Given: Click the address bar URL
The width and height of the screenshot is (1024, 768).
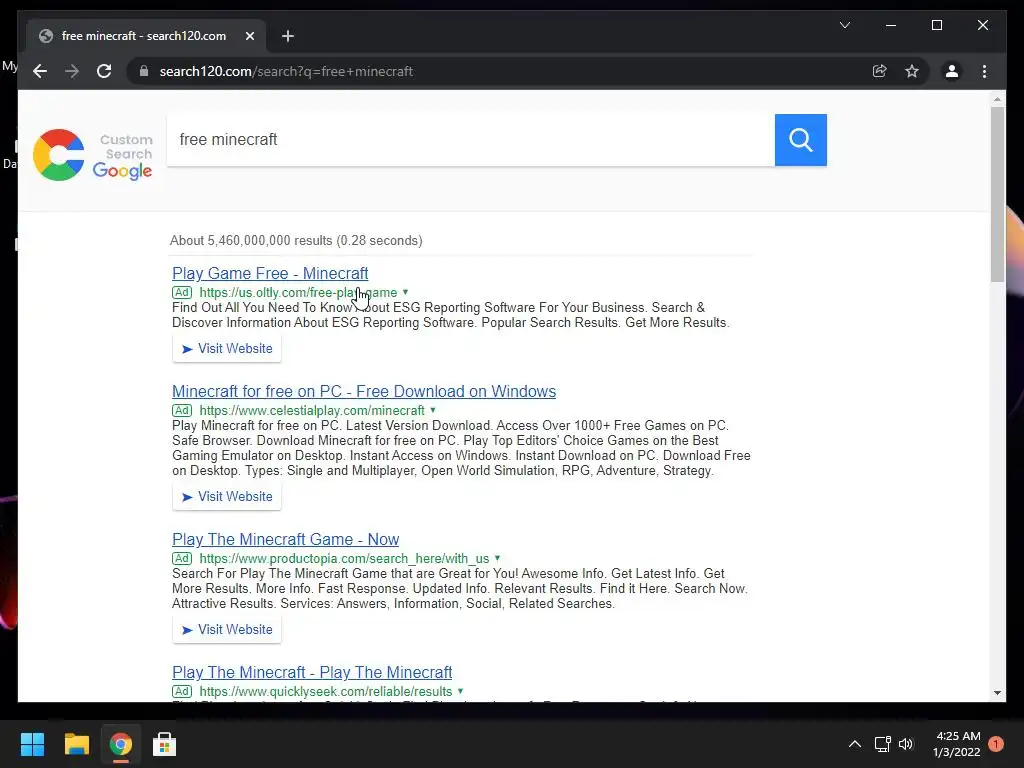Looking at the screenshot, I should 286,71.
